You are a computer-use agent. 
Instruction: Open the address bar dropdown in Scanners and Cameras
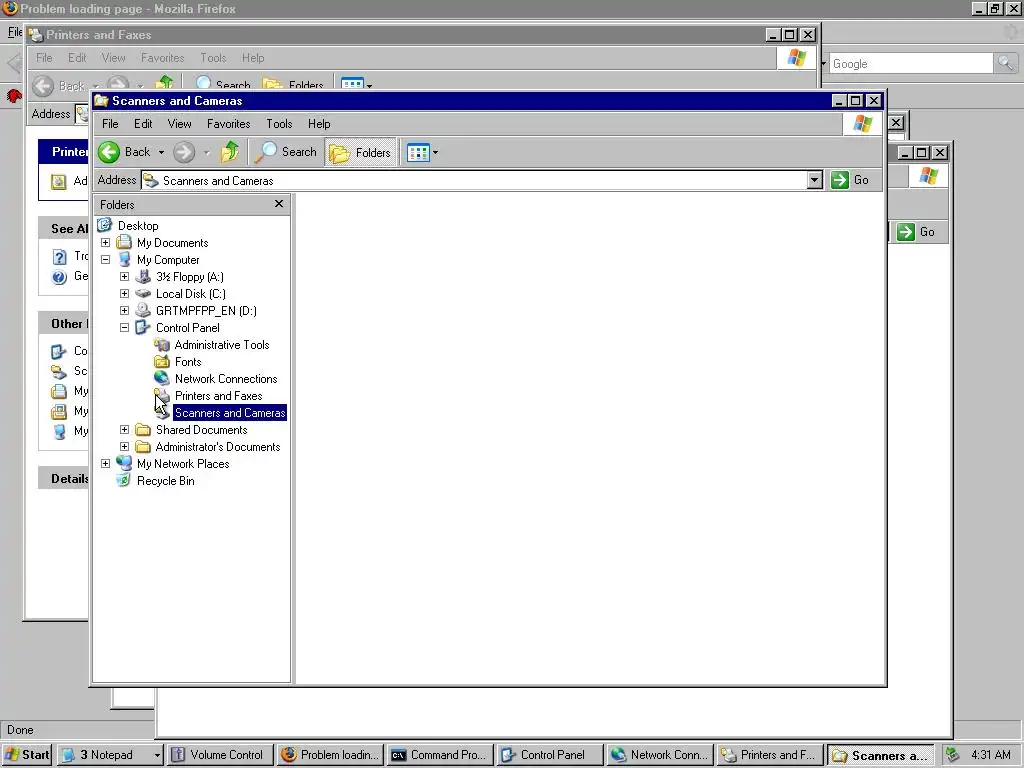pos(814,180)
